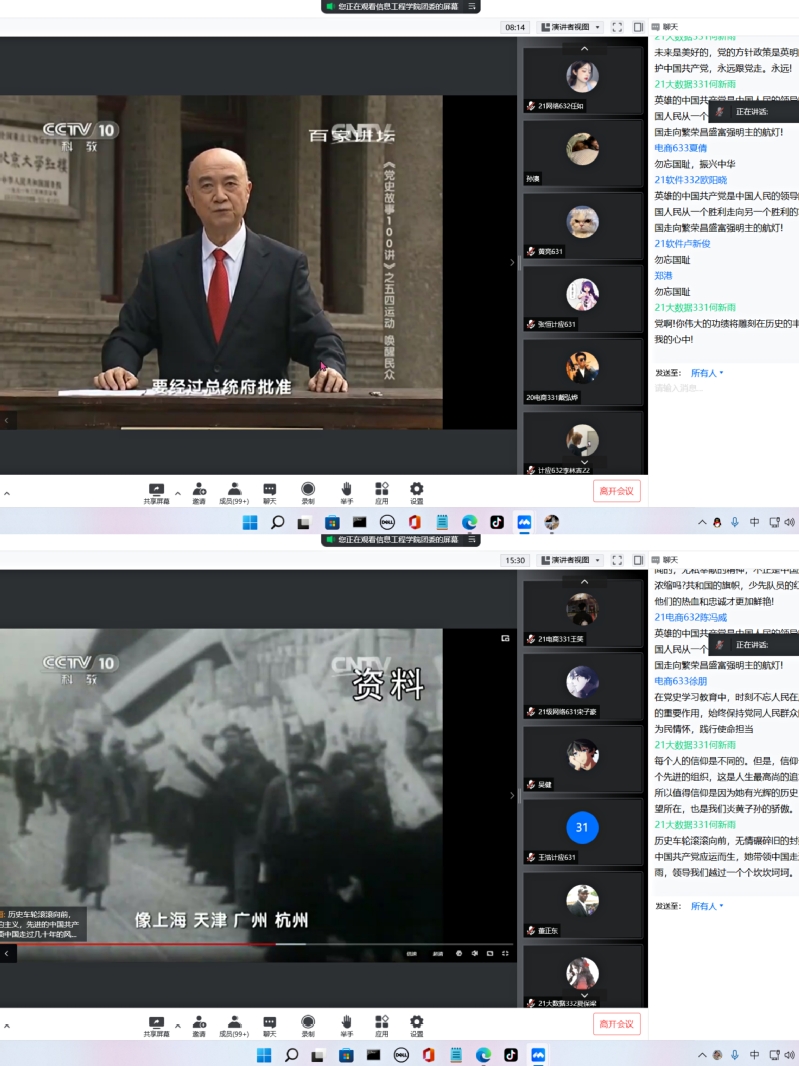Toggle the side panel icon beside 15:30 timer

pos(638,560)
